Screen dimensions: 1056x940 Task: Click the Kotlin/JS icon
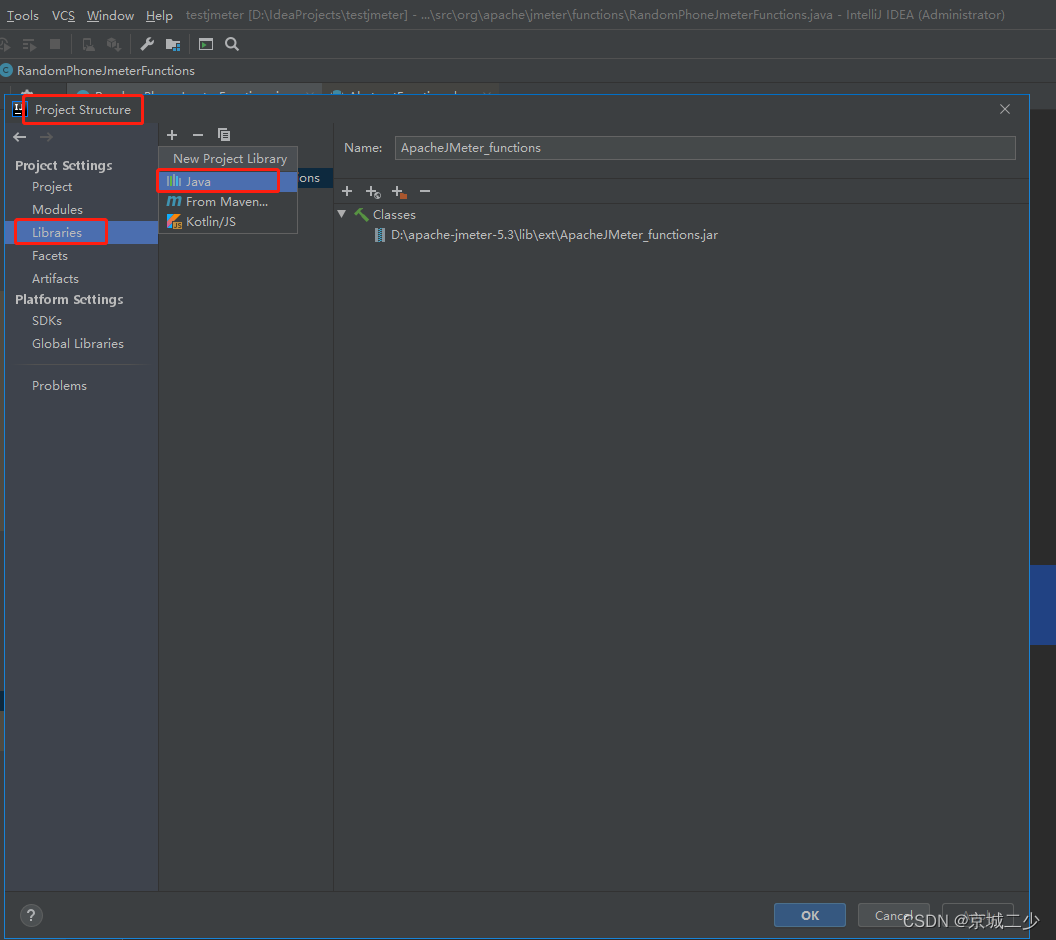click(174, 222)
